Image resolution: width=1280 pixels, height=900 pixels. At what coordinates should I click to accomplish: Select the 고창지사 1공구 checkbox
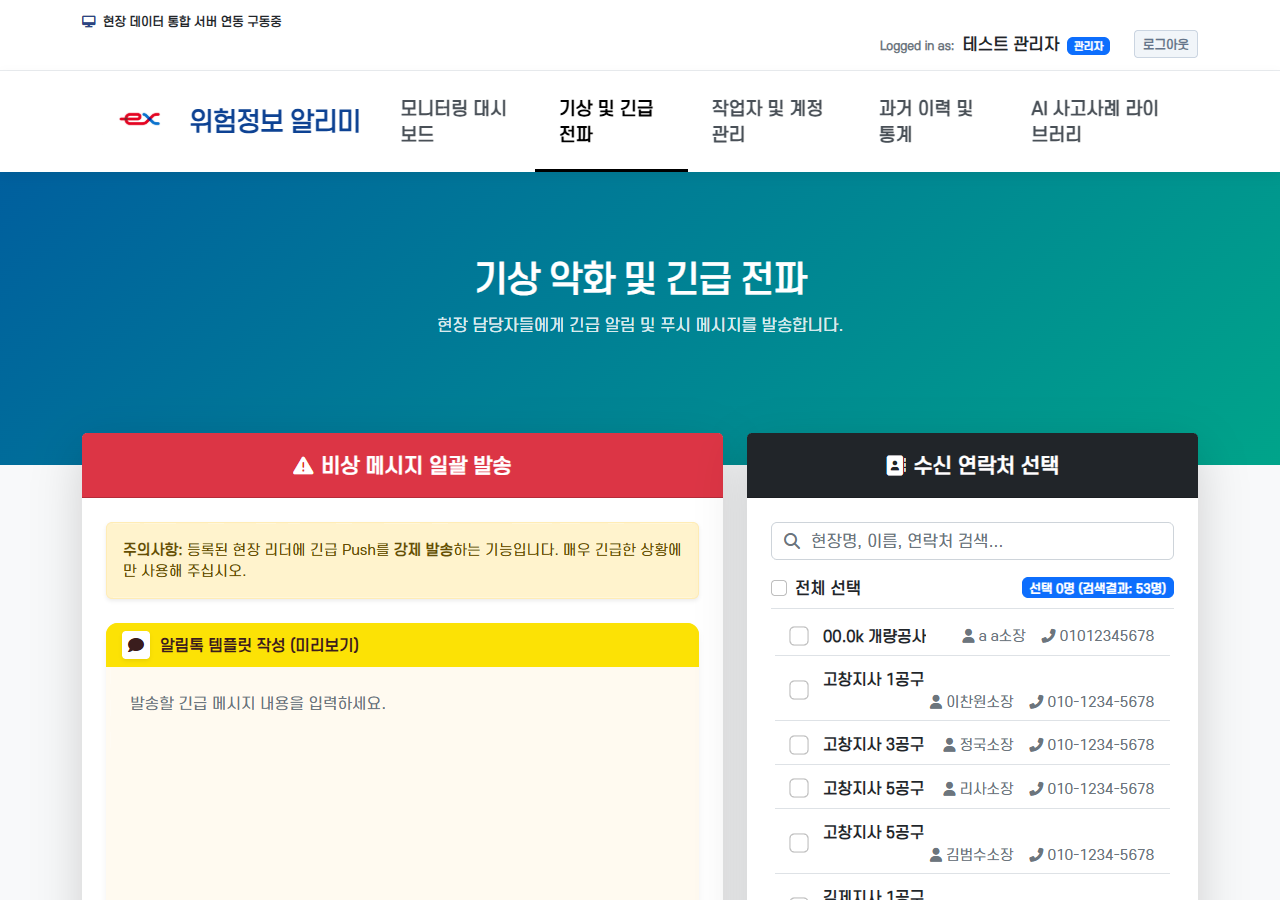(799, 690)
